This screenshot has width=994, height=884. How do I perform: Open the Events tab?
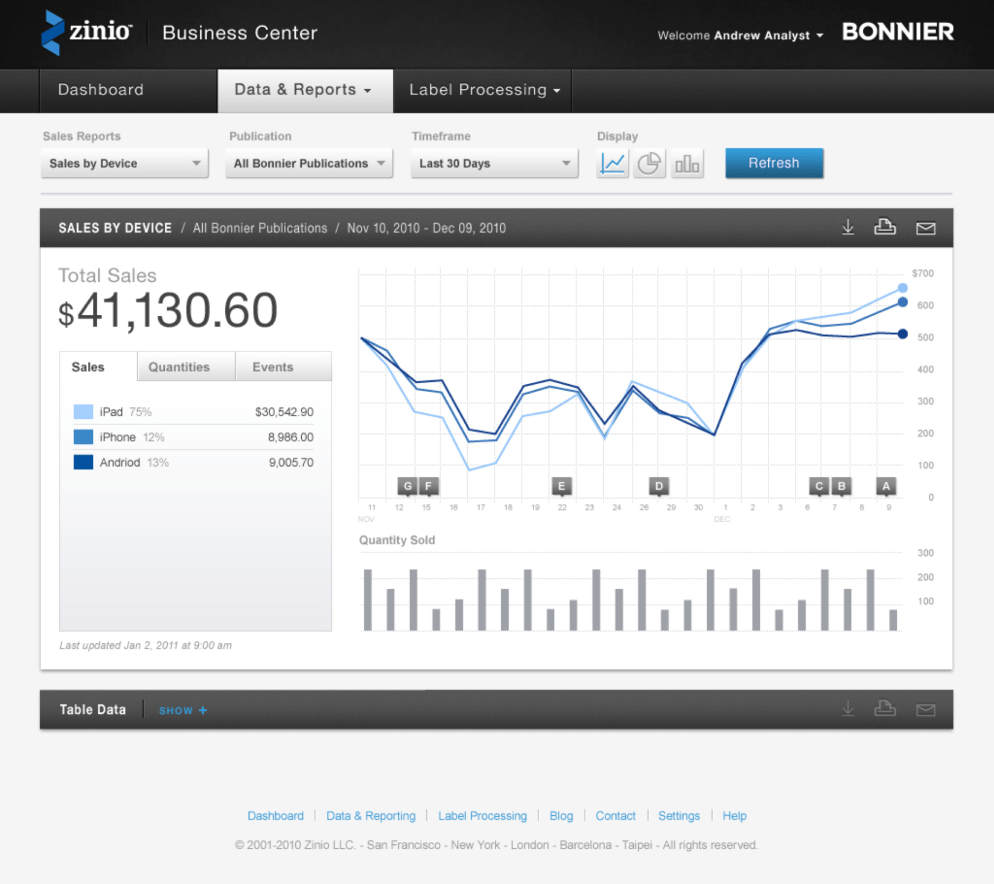coord(273,367)
